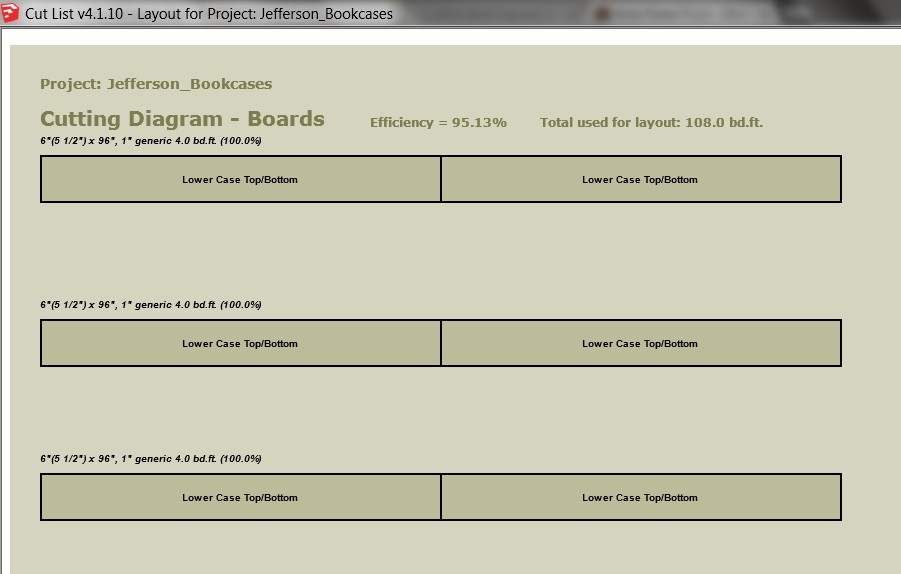Click the third board's size description label
The width and height of the screenshot is (901, 574).
(150, 459)
